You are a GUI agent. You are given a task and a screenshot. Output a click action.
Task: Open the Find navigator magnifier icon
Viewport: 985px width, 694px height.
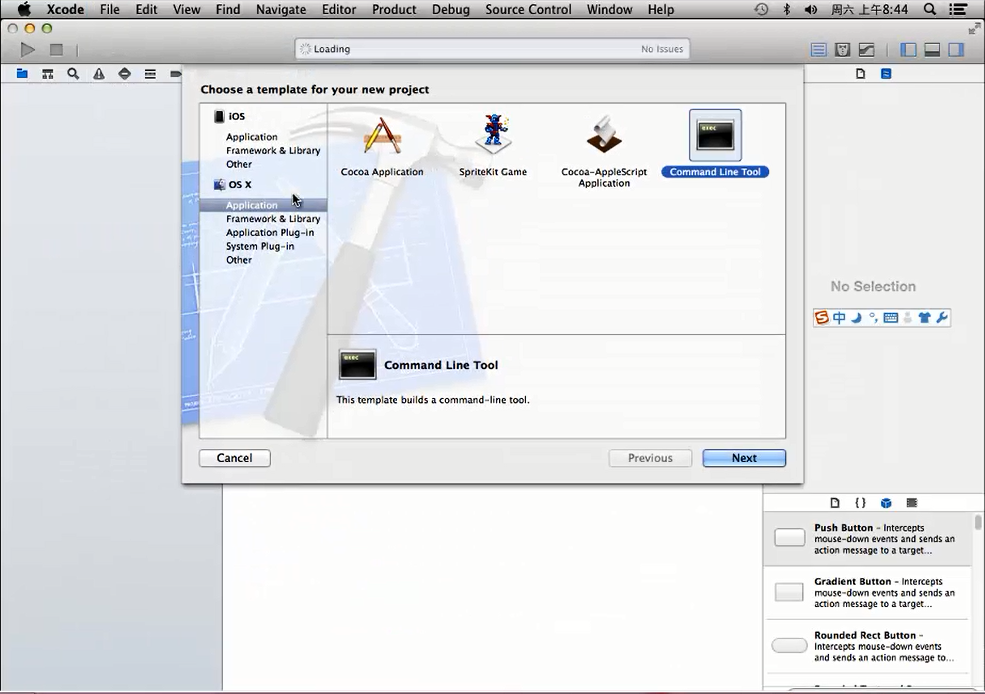pos(73,73)
